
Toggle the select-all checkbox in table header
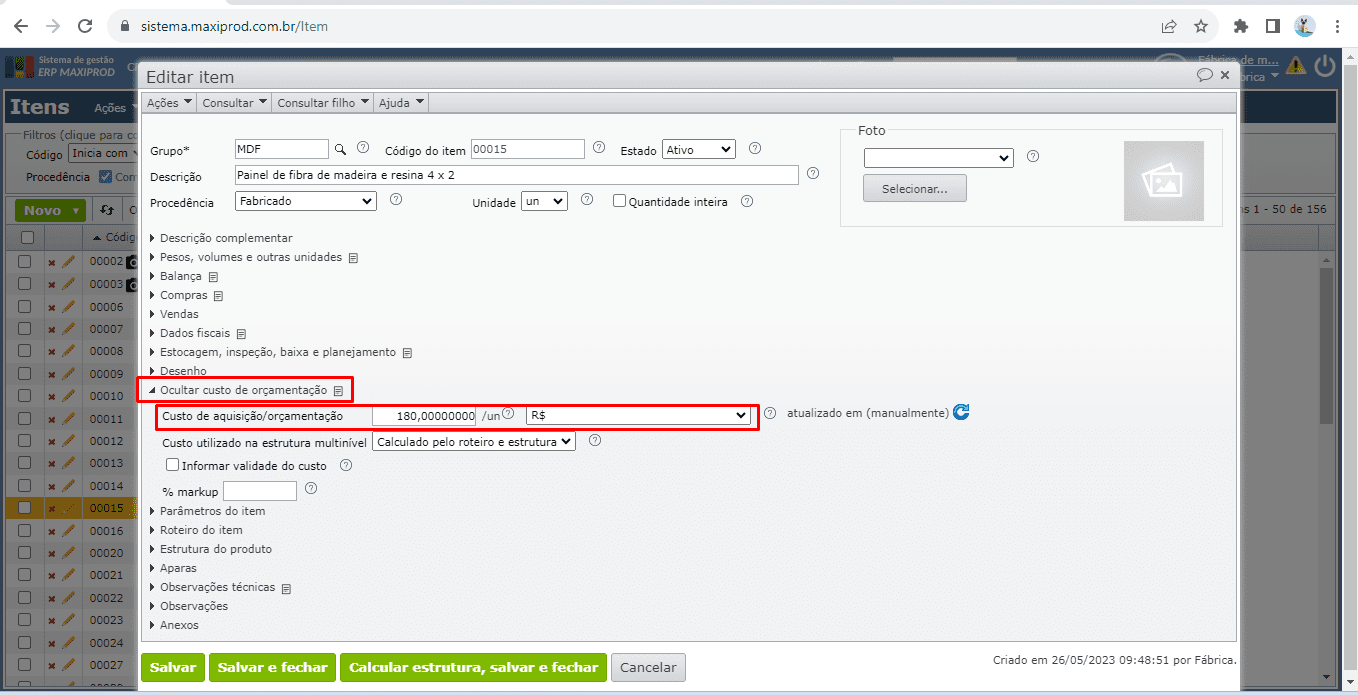click(27, 237)
